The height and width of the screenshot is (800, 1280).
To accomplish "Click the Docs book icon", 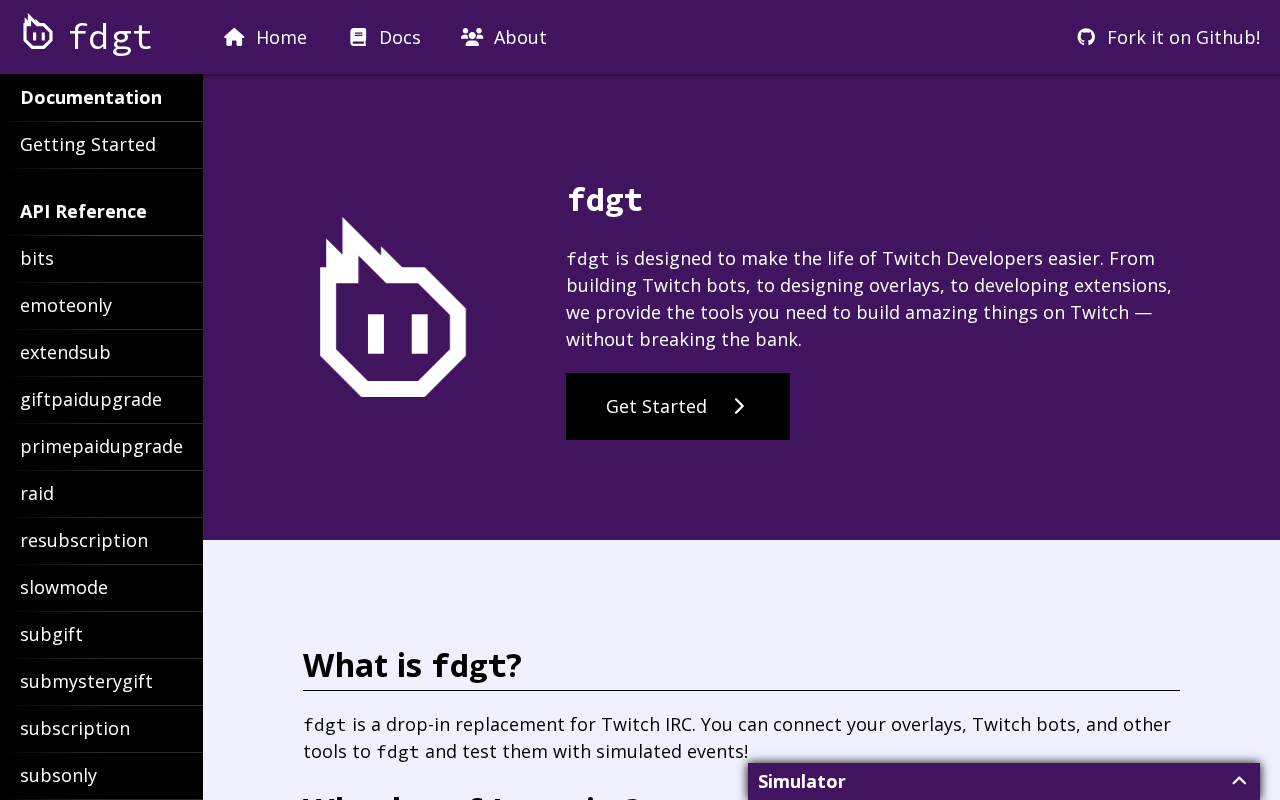I will click(358, 37).
